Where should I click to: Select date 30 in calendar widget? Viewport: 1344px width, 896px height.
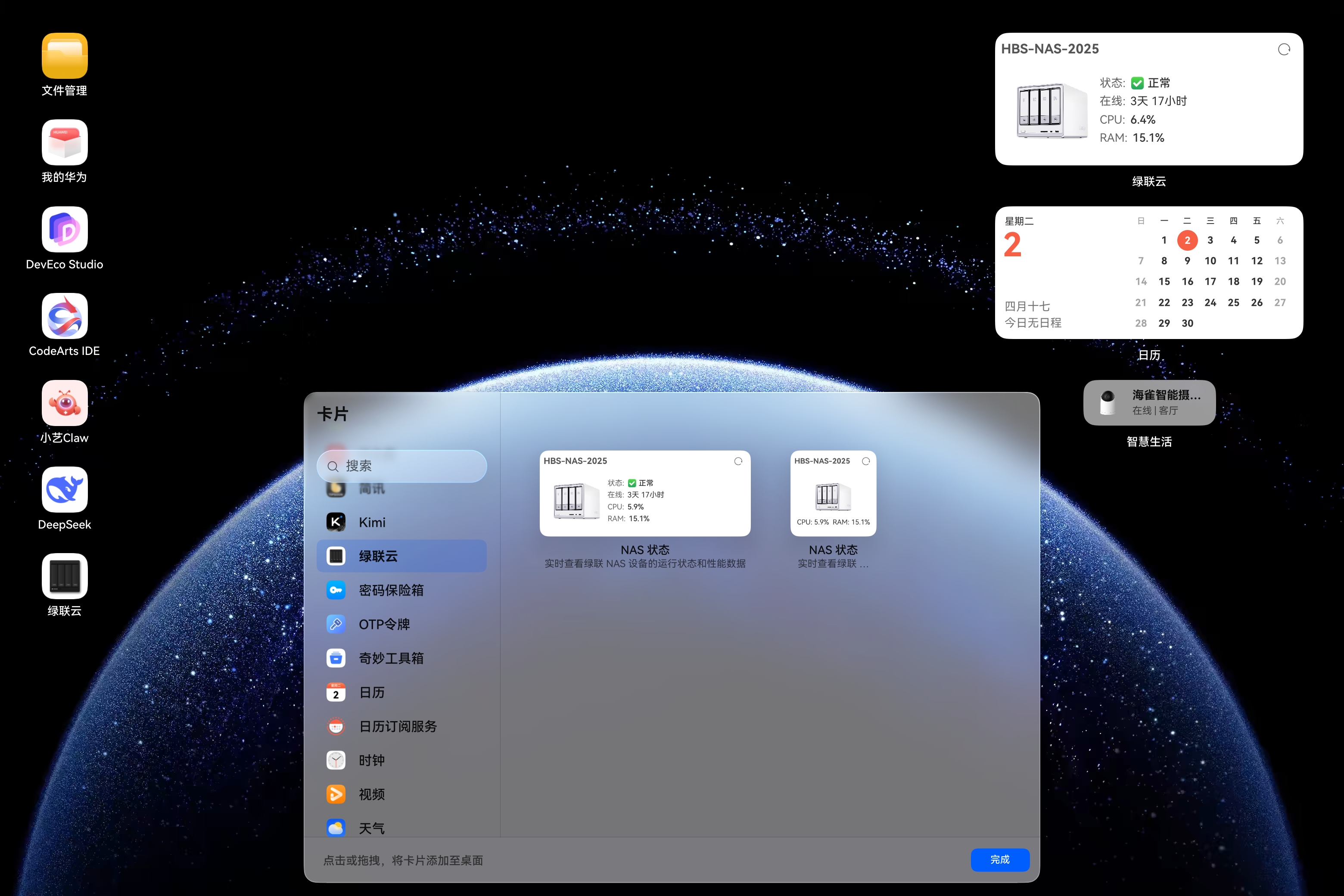1188,324
